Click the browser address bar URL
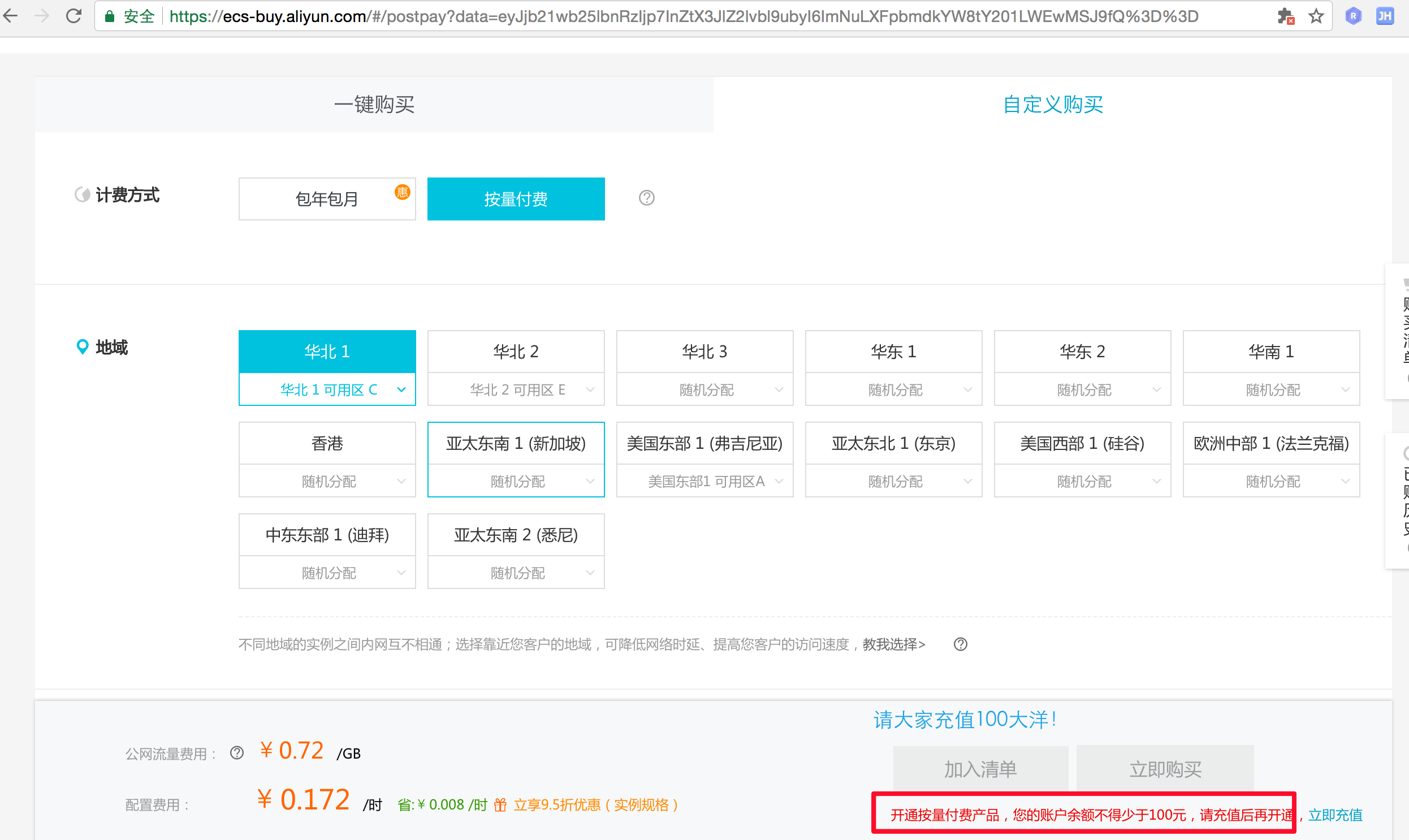 click(679, 16)
